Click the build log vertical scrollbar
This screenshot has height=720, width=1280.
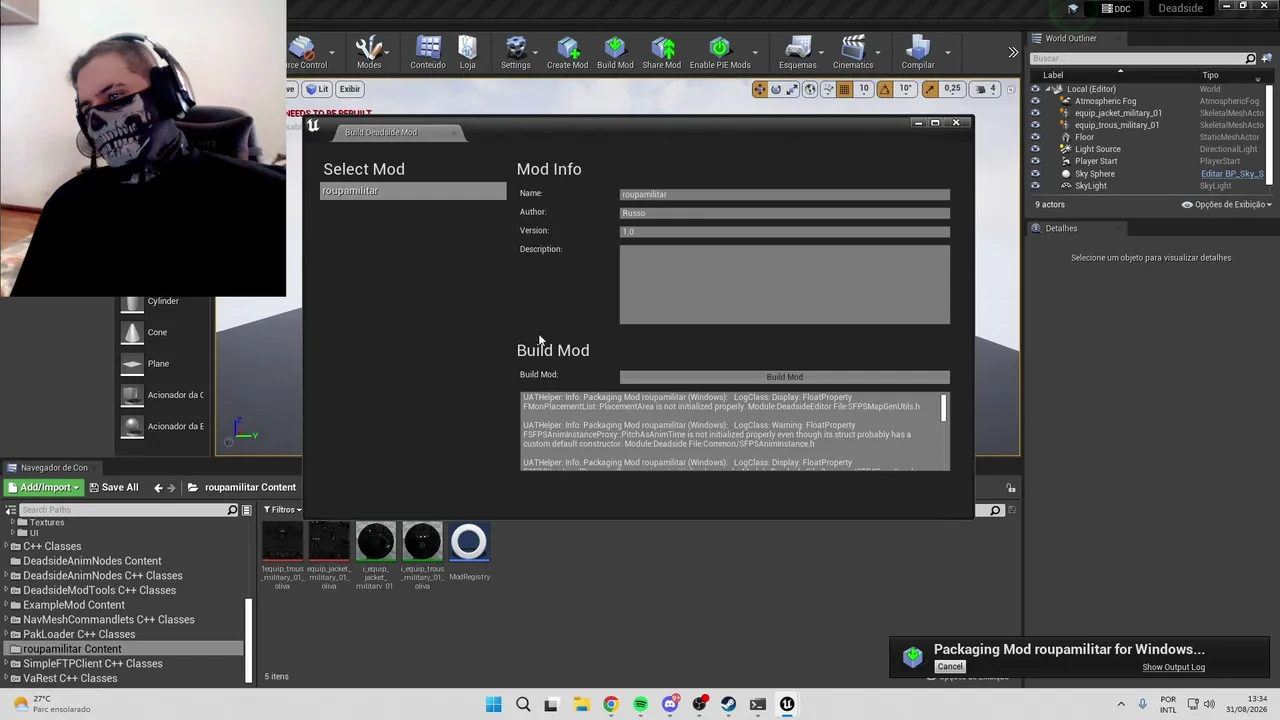click(943, 407)
